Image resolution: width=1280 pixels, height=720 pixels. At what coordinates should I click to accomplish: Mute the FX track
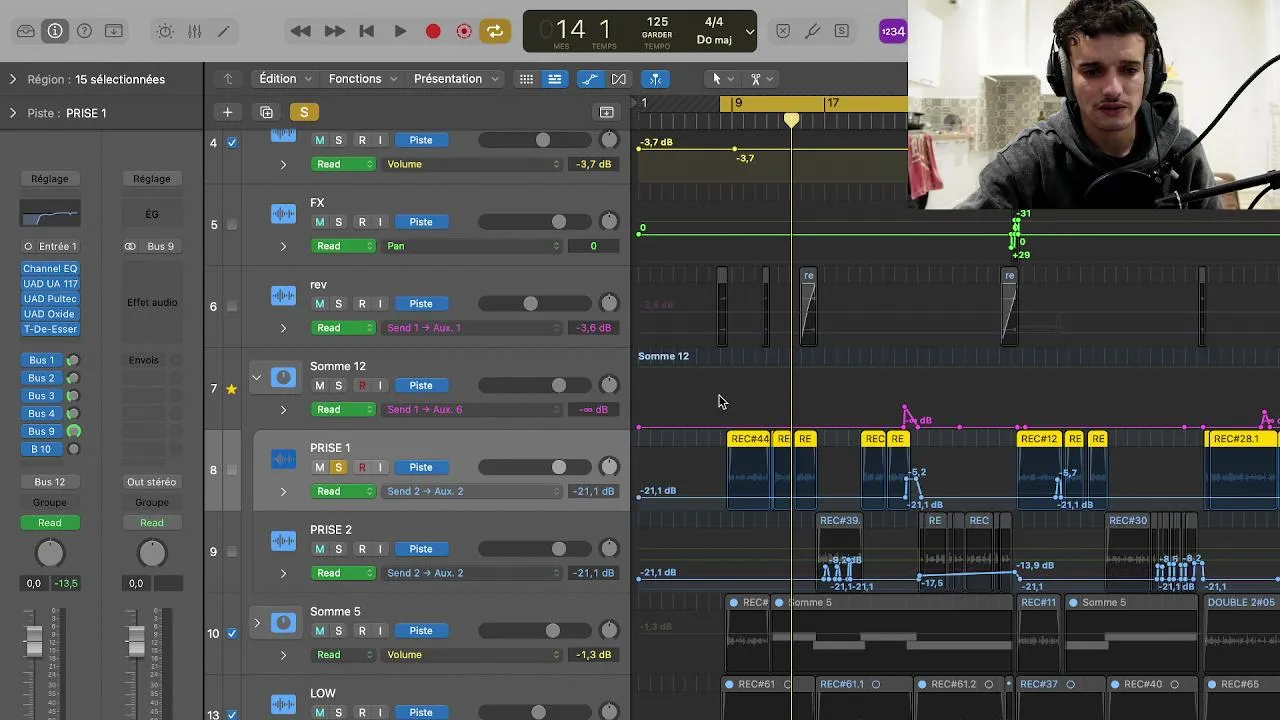click(320, 222)
